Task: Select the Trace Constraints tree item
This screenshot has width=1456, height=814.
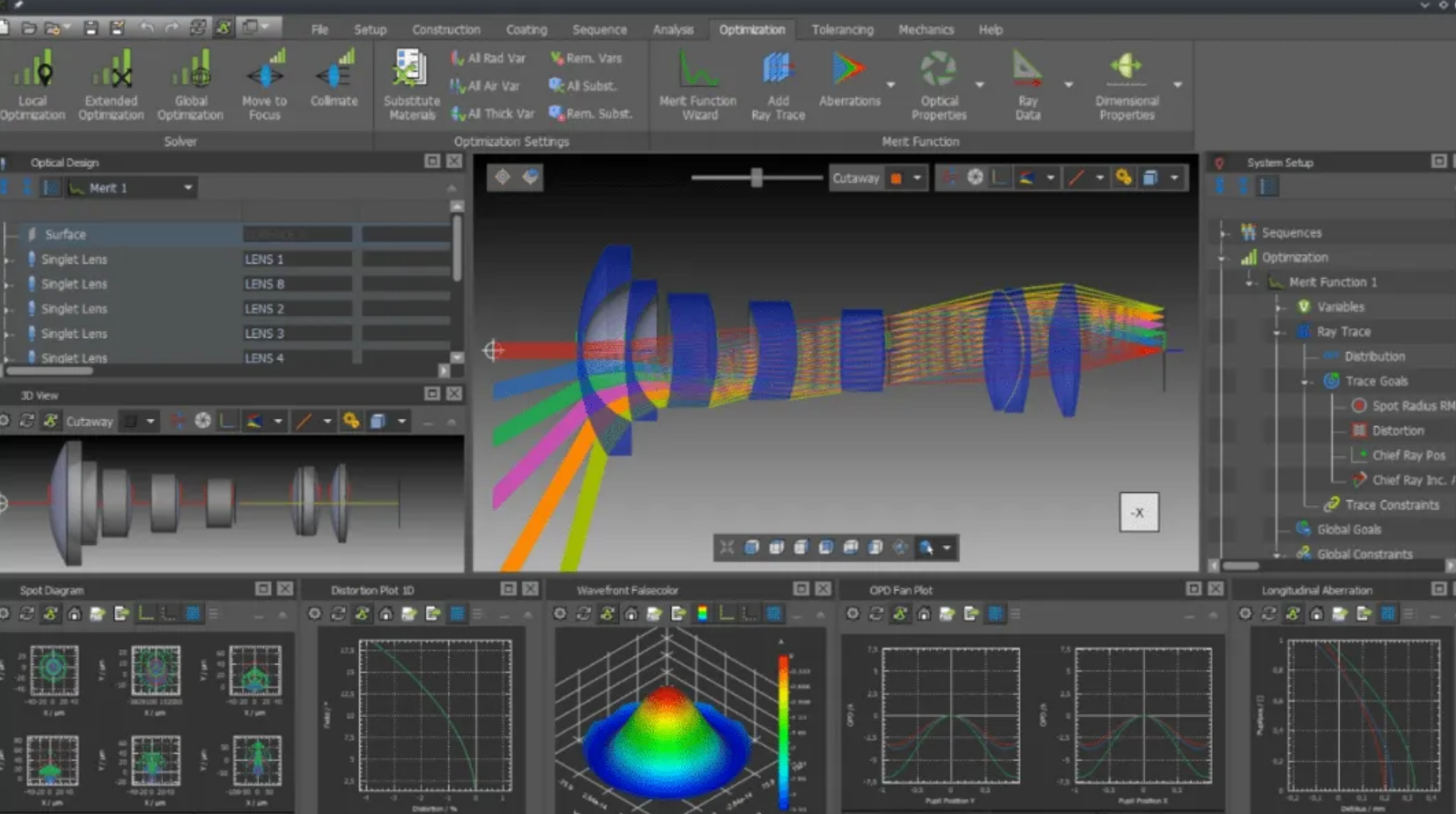Action: (1382, 505)
